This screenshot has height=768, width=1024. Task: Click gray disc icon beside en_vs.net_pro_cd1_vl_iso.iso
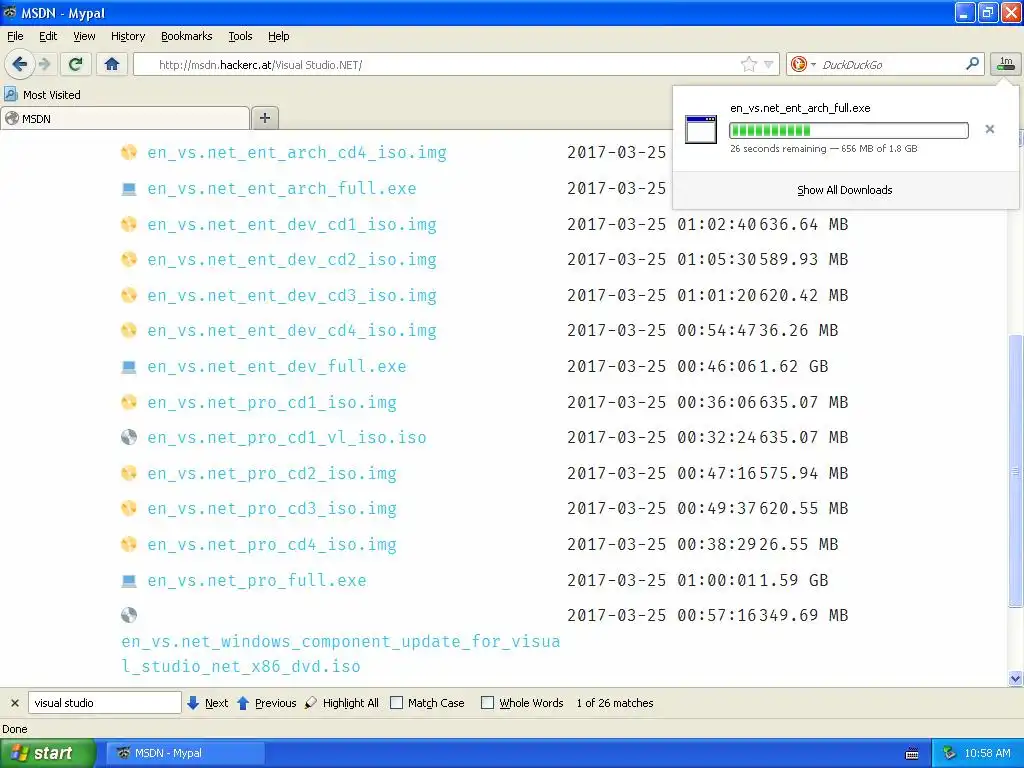pyautogui.click(x=129, y=437)
